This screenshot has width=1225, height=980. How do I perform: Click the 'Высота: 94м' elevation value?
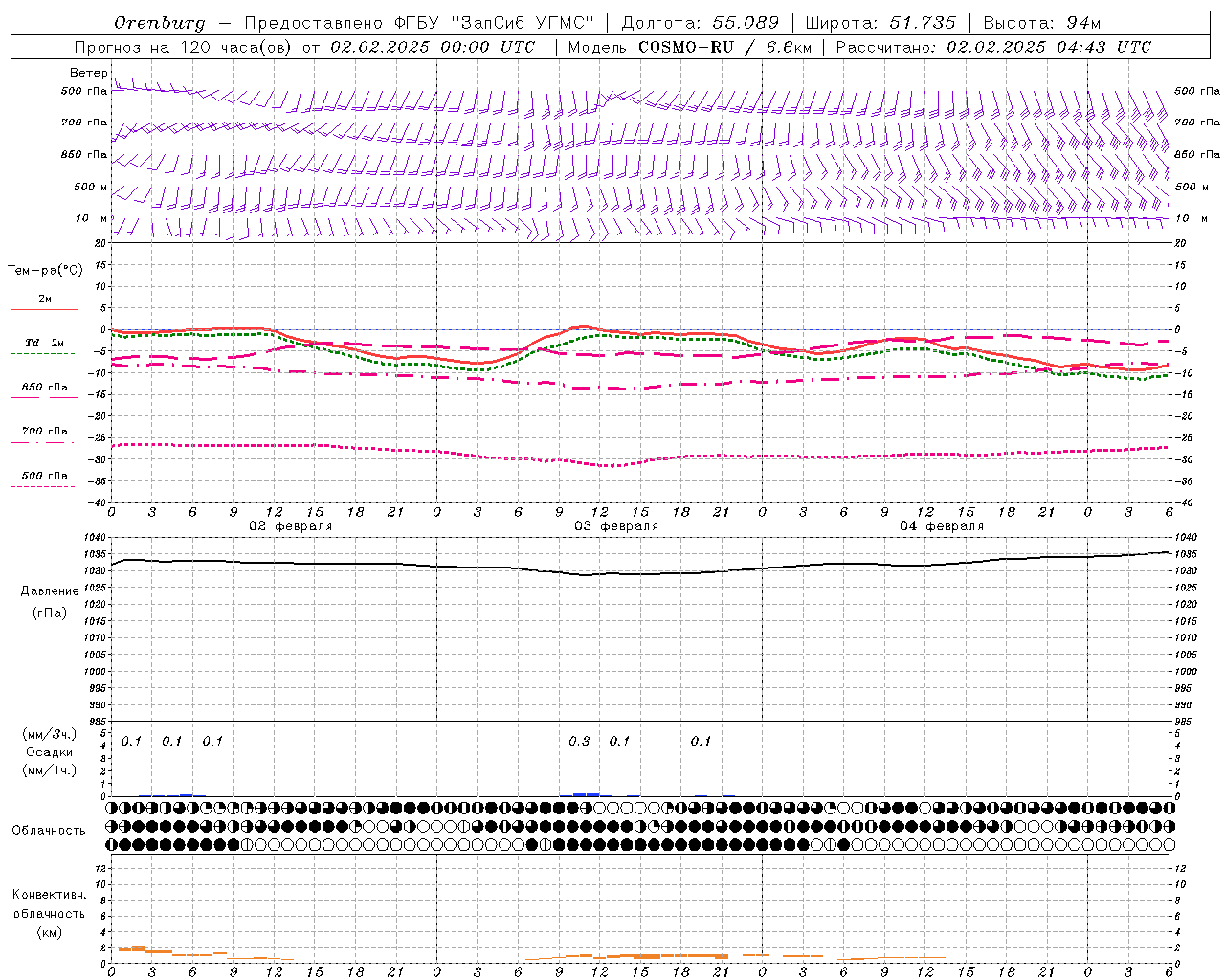tap(1042, 23)
